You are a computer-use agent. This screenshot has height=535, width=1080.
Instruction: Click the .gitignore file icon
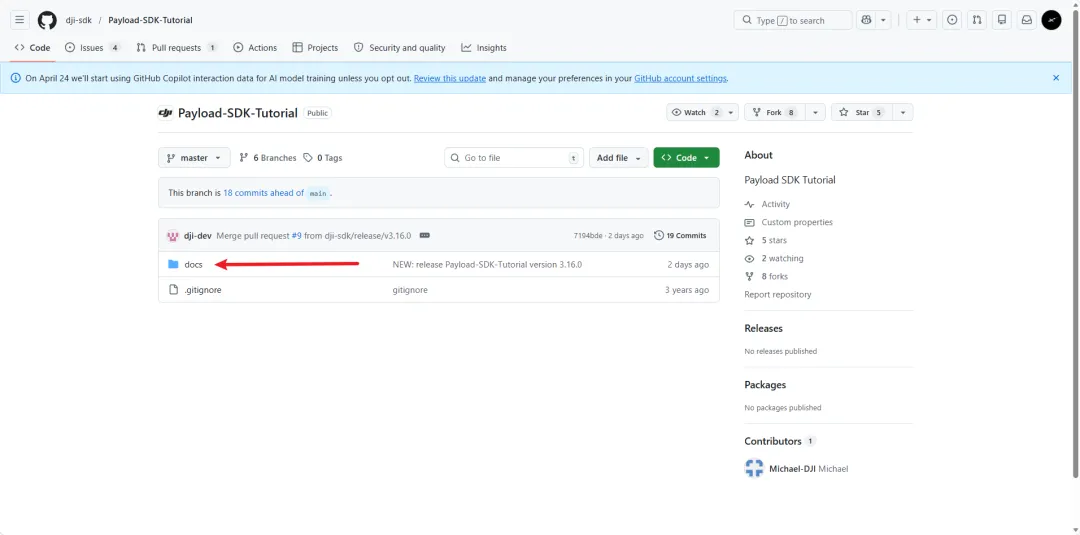point(173,290)
